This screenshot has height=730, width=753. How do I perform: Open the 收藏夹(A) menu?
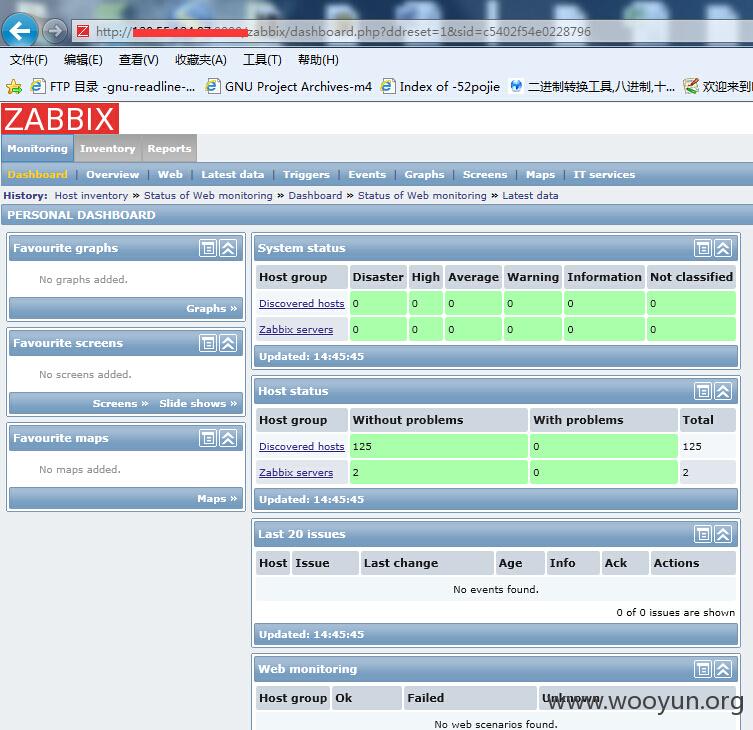pyautogui.click(x=201, y=60)
